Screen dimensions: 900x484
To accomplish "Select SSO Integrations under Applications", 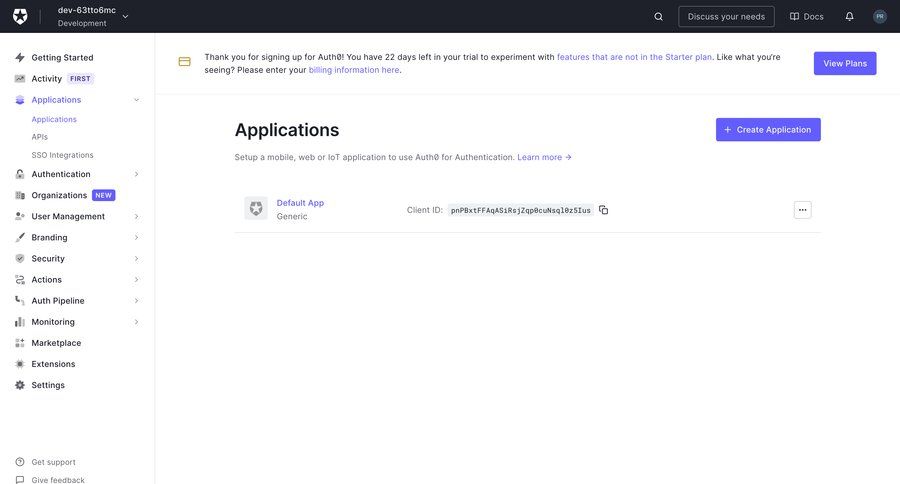I will (62, 155).
